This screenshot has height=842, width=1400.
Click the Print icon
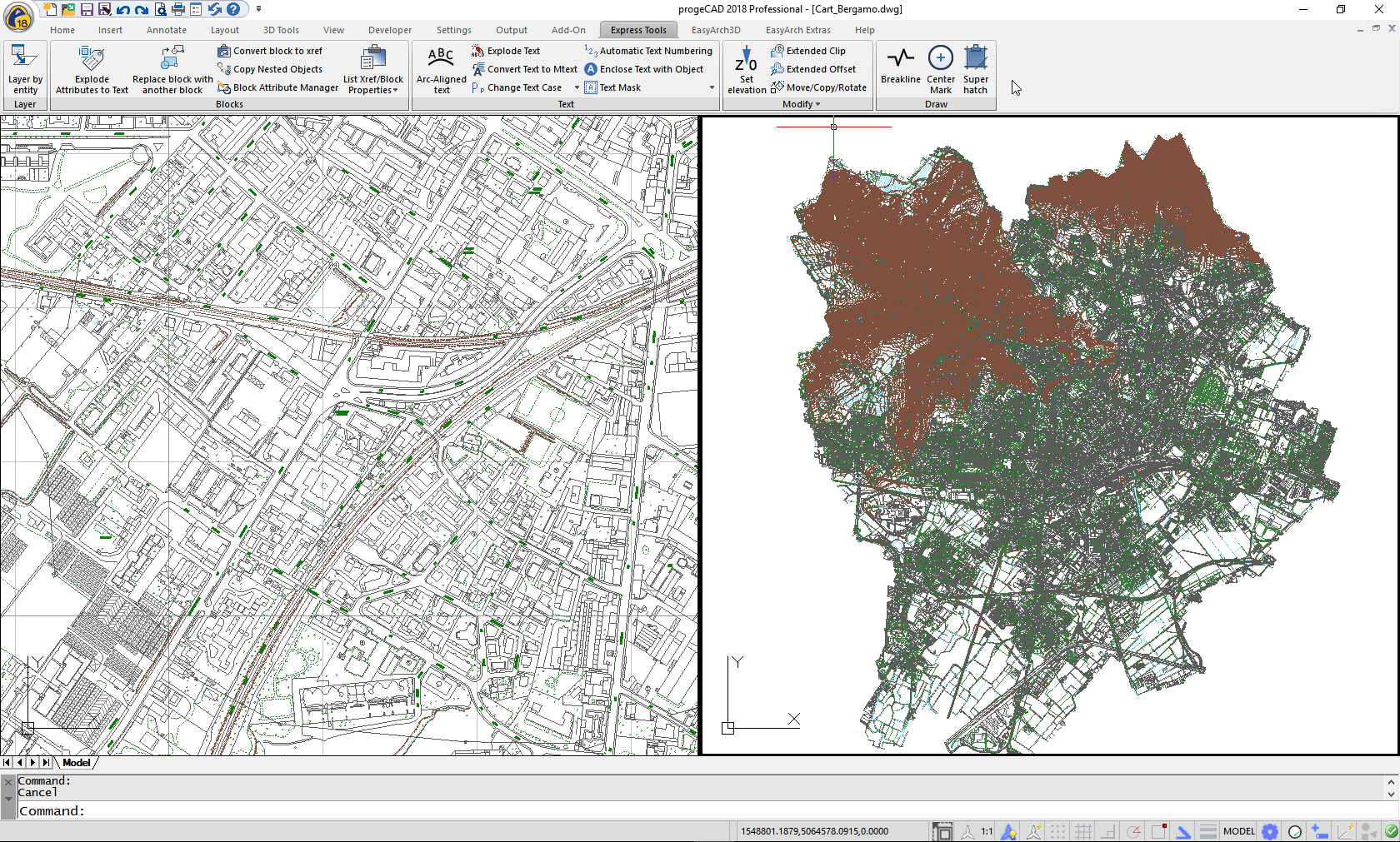point(178,9)
